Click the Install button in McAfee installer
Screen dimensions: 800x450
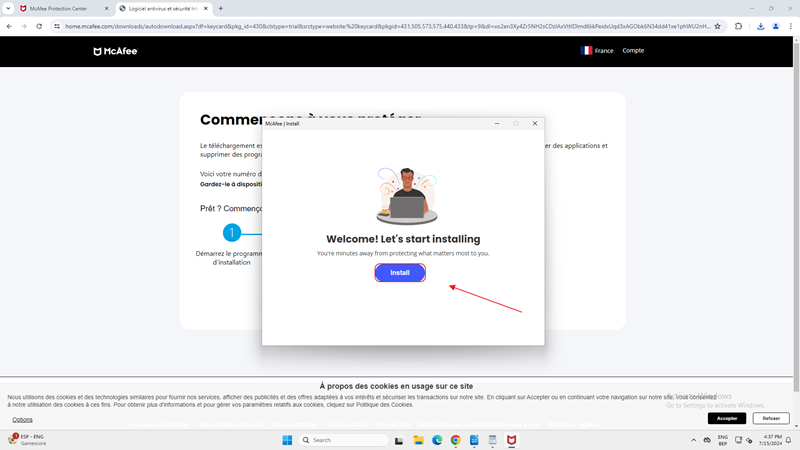click(400, 272)
